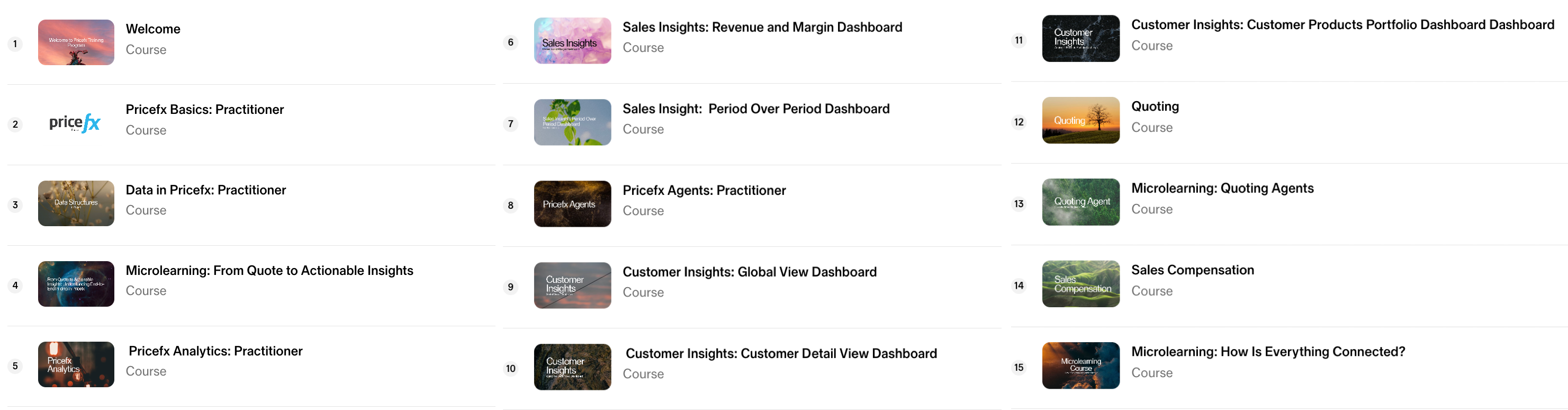Click the number 15 course badge
Screen dimensions: 1568x410
click(1019, 367)
